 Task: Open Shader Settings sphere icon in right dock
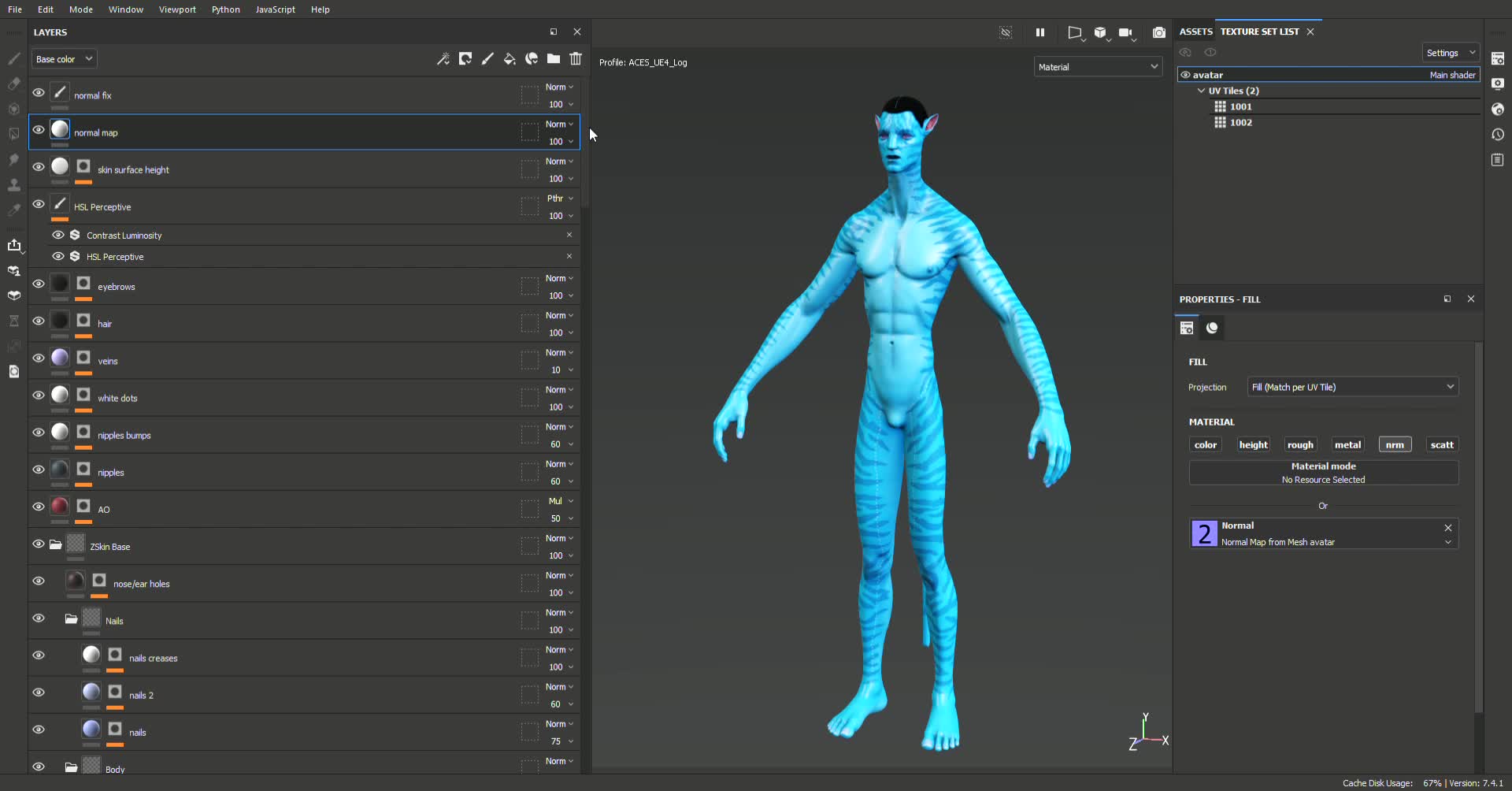coord(1498,109)
